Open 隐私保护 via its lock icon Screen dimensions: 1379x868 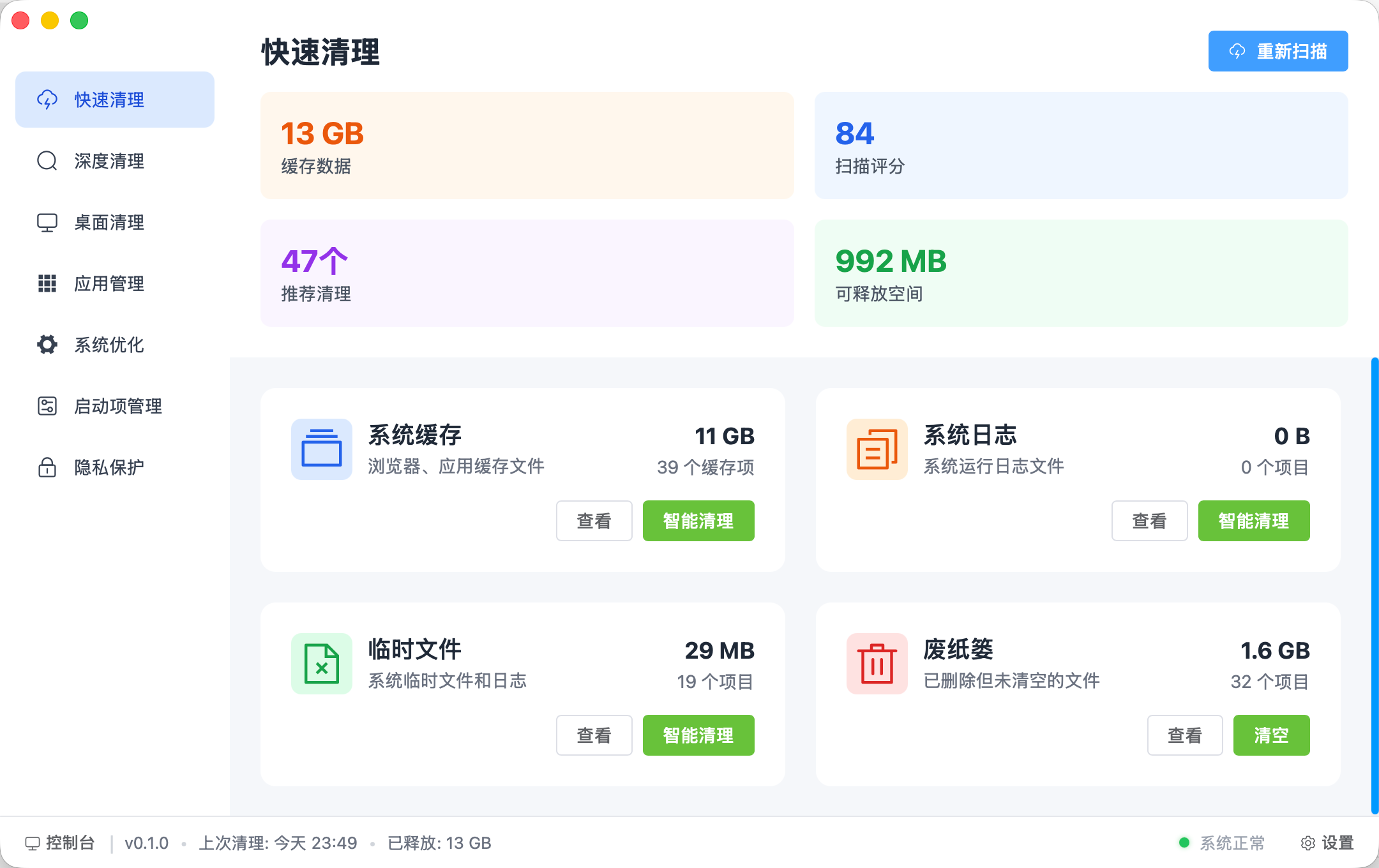click(47, 467)
